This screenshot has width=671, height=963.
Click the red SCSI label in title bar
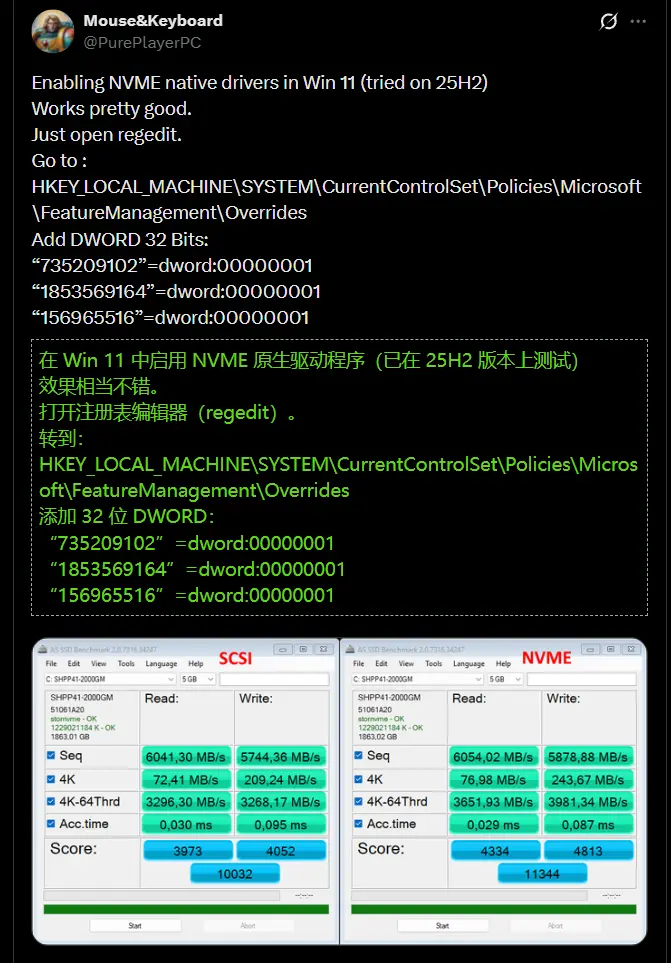pos(236,658)
